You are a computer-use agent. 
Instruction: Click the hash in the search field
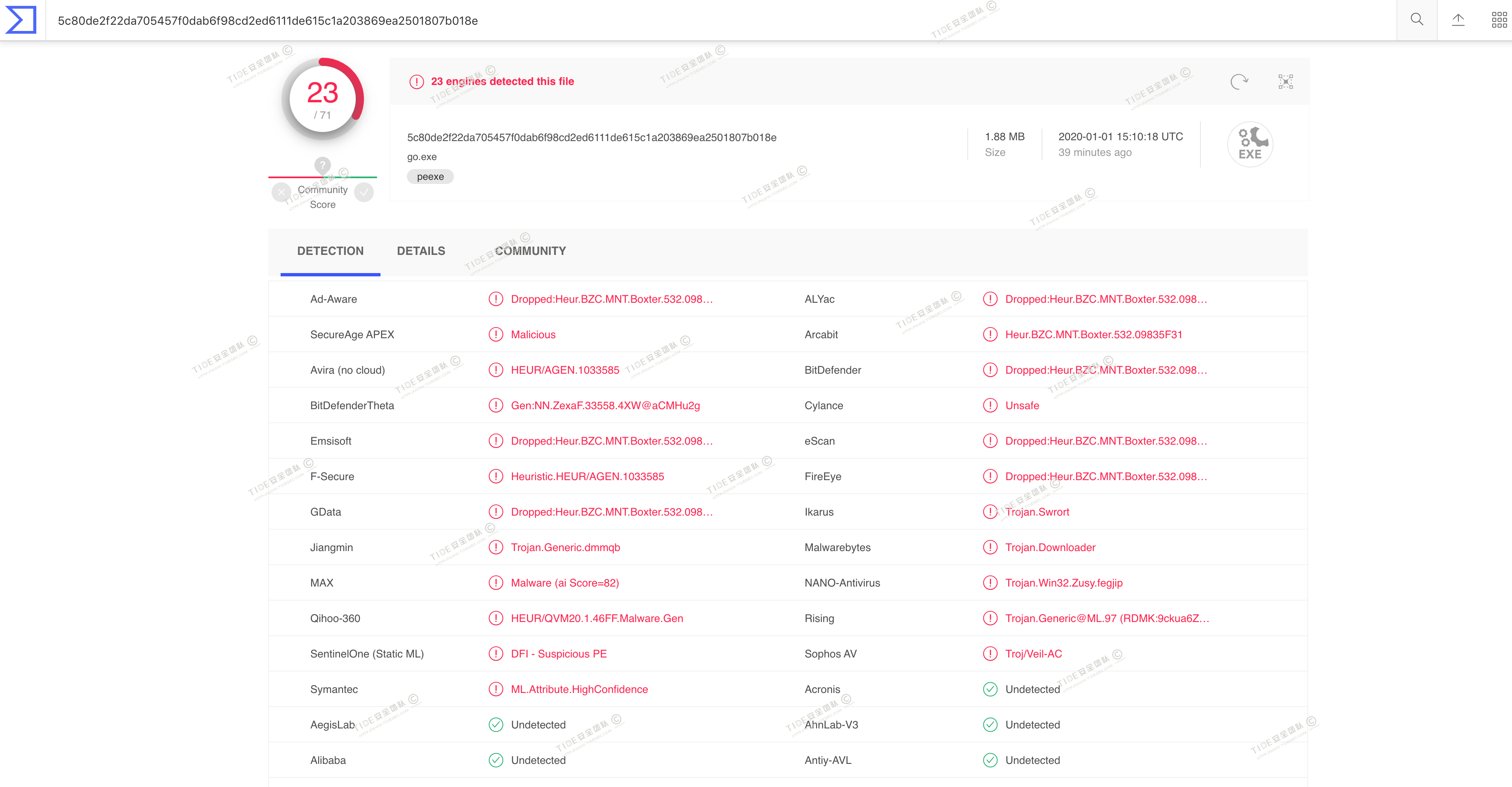point(268,21)
